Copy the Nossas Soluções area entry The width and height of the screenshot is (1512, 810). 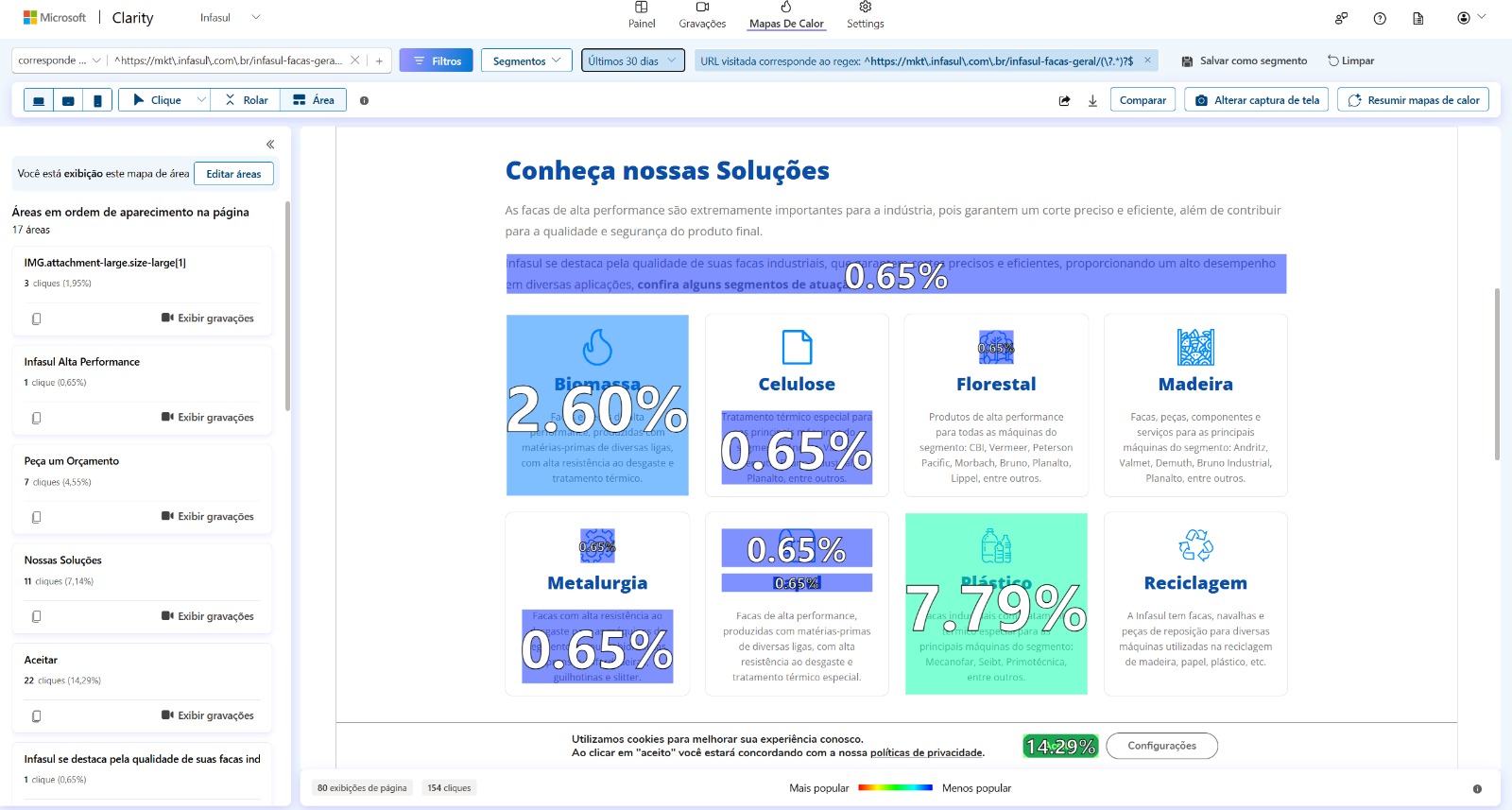pyautogui.click(x=36, y=616)
